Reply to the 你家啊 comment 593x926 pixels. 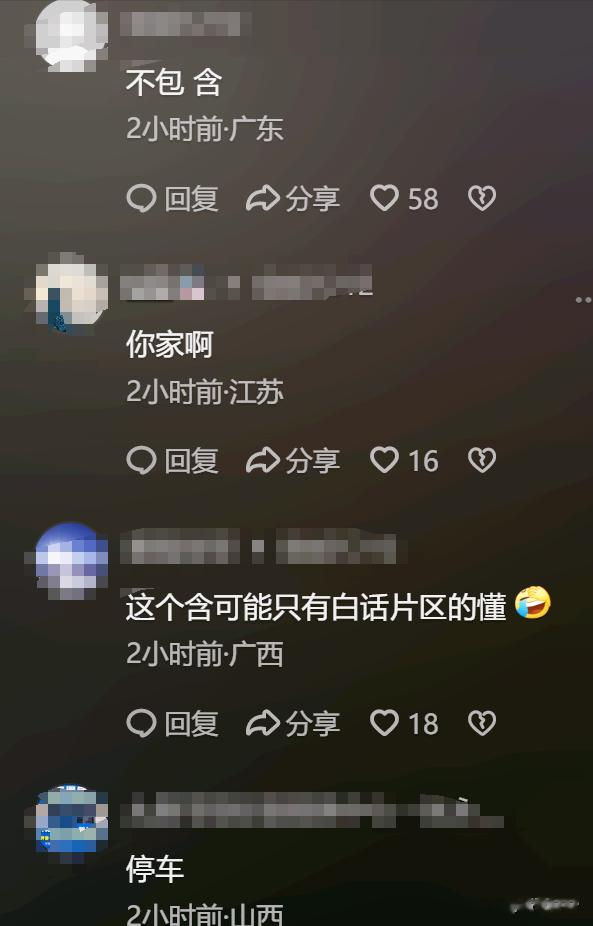(x=173, y=461)
